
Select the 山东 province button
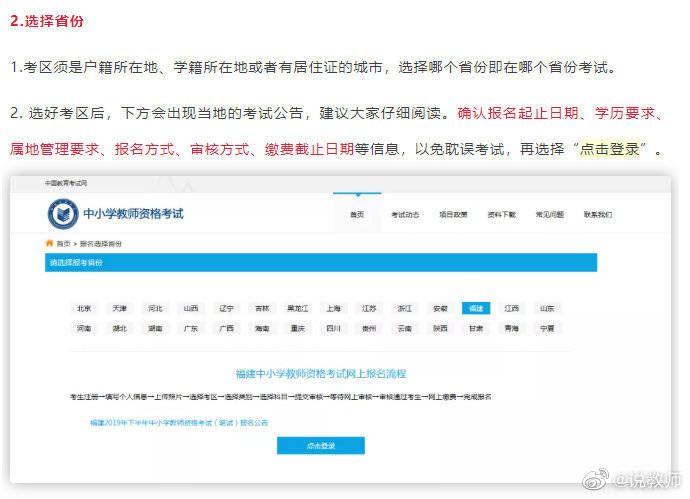click(547, 308)
